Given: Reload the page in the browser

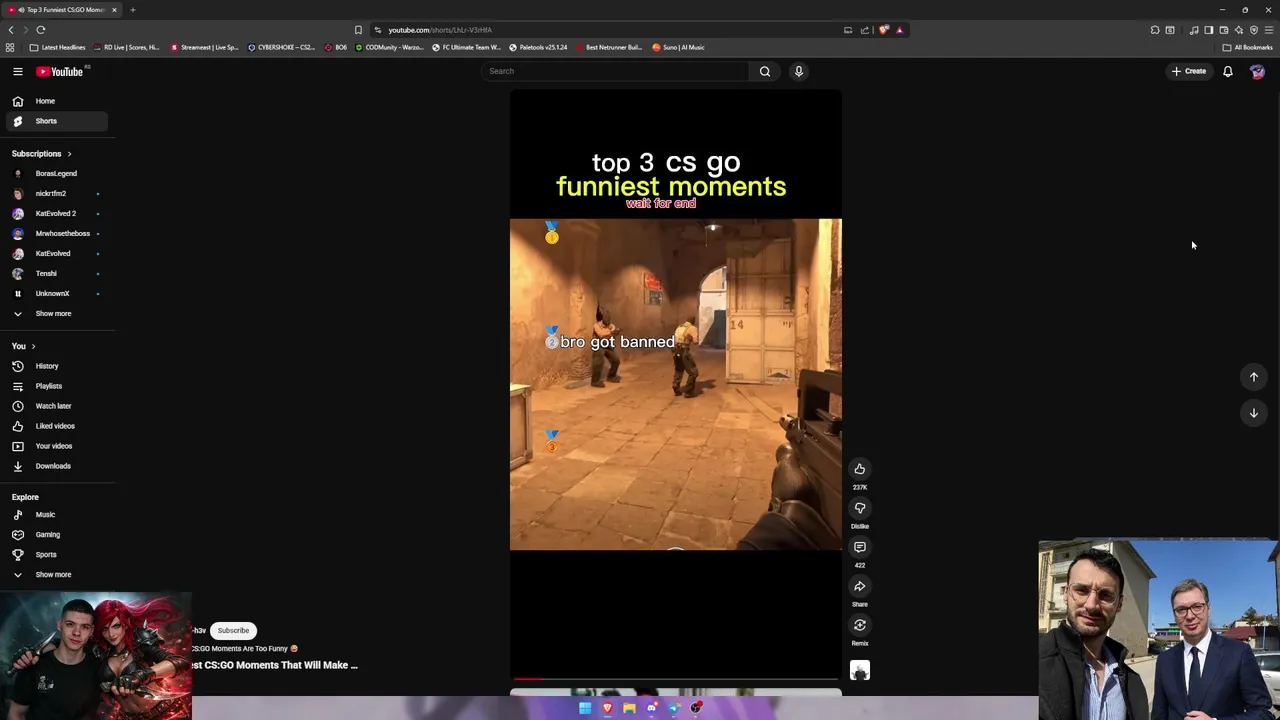Looking at the screenshot, I should pos(41,30).
